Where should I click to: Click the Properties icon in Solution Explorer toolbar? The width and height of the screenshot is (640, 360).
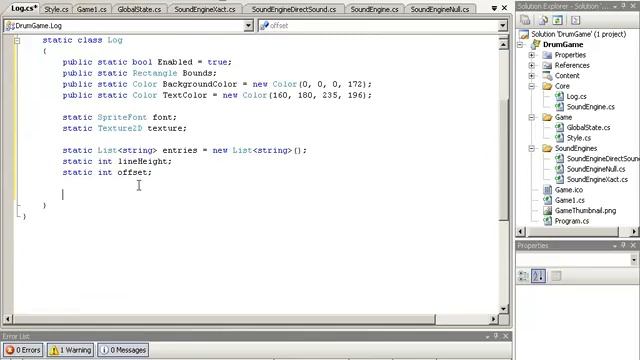click(x=525, y=20)
